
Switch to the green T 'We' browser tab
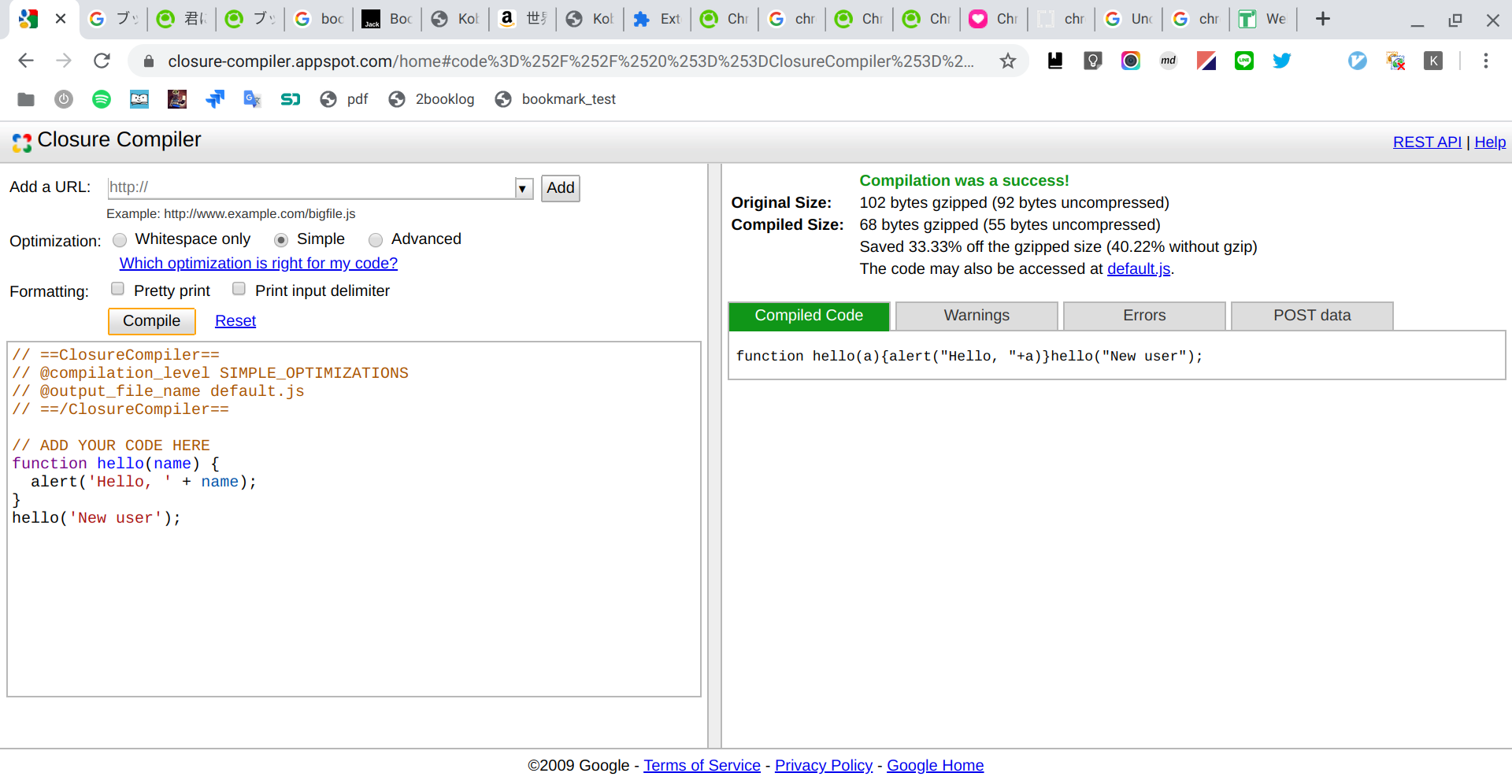coord(1262,19)
